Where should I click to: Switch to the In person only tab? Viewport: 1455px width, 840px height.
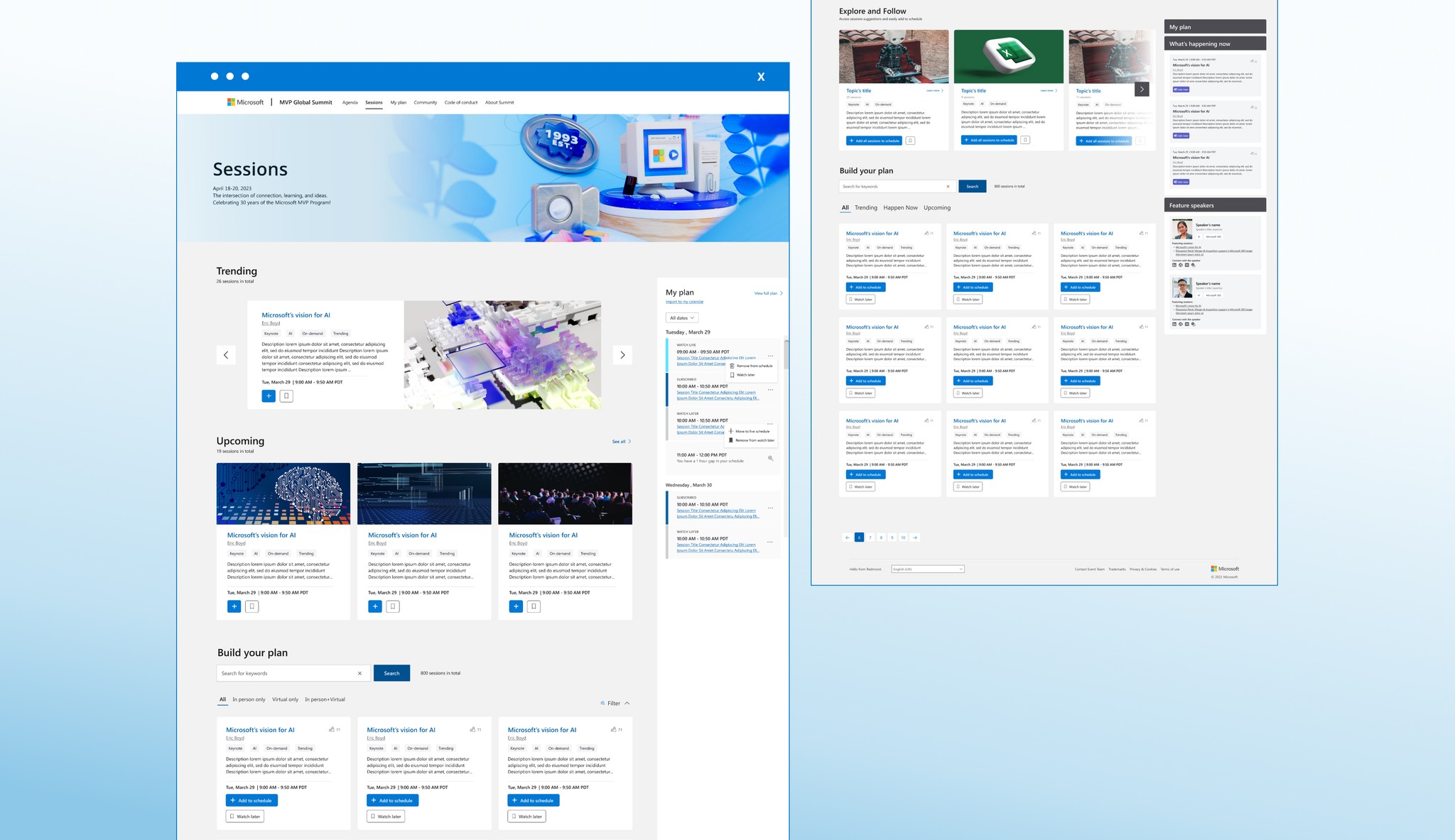tap(249, 699)
